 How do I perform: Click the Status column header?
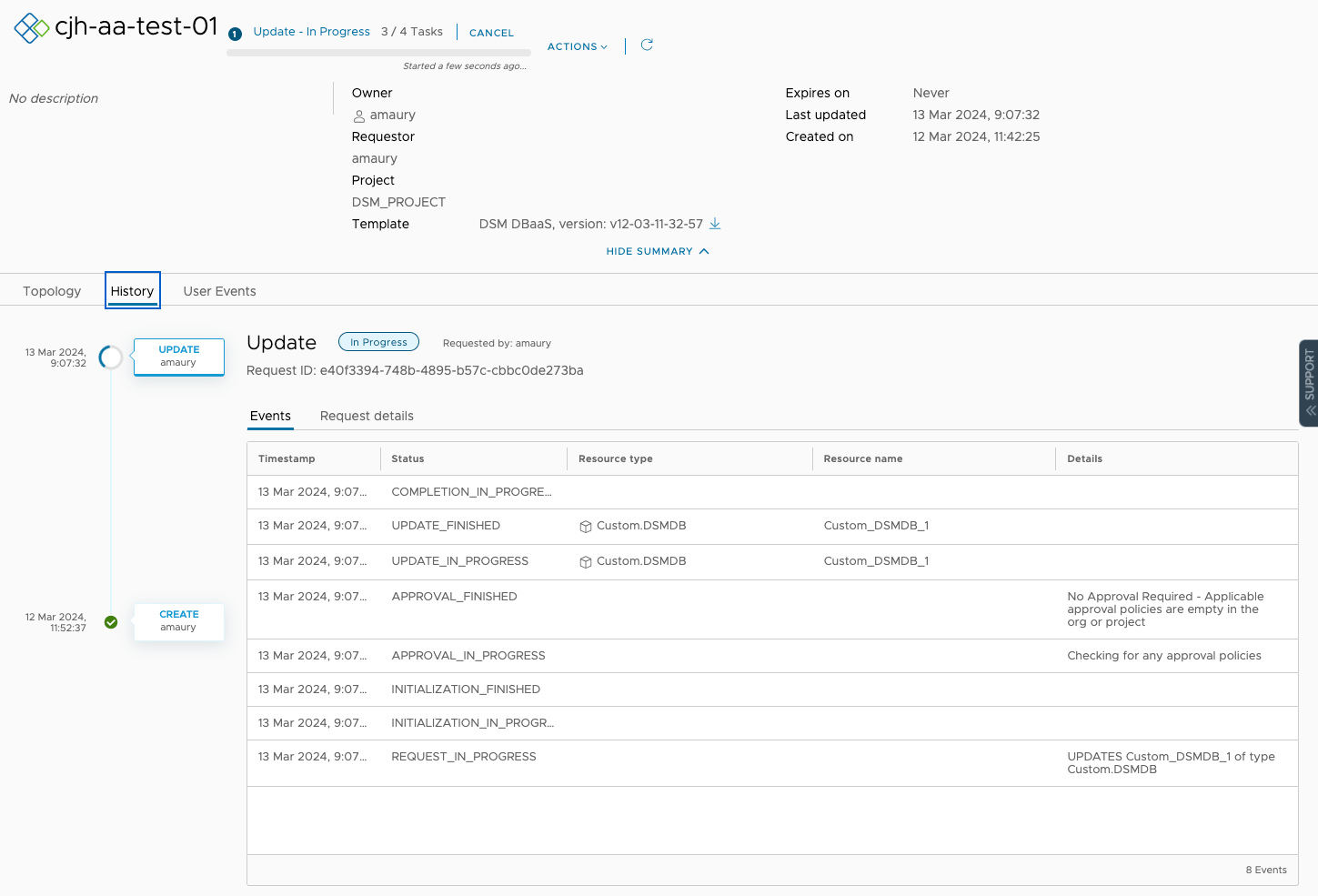[407, 458]
